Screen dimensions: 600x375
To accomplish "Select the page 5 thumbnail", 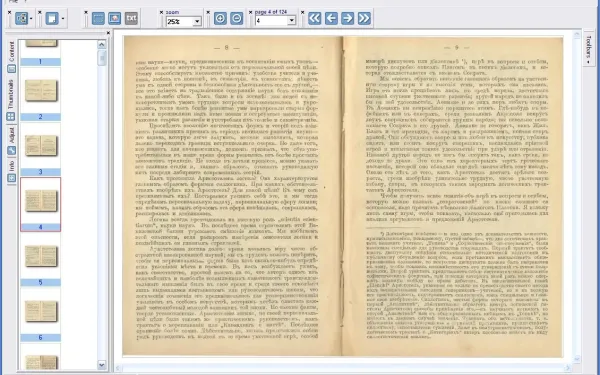I will tap(41, 259).
